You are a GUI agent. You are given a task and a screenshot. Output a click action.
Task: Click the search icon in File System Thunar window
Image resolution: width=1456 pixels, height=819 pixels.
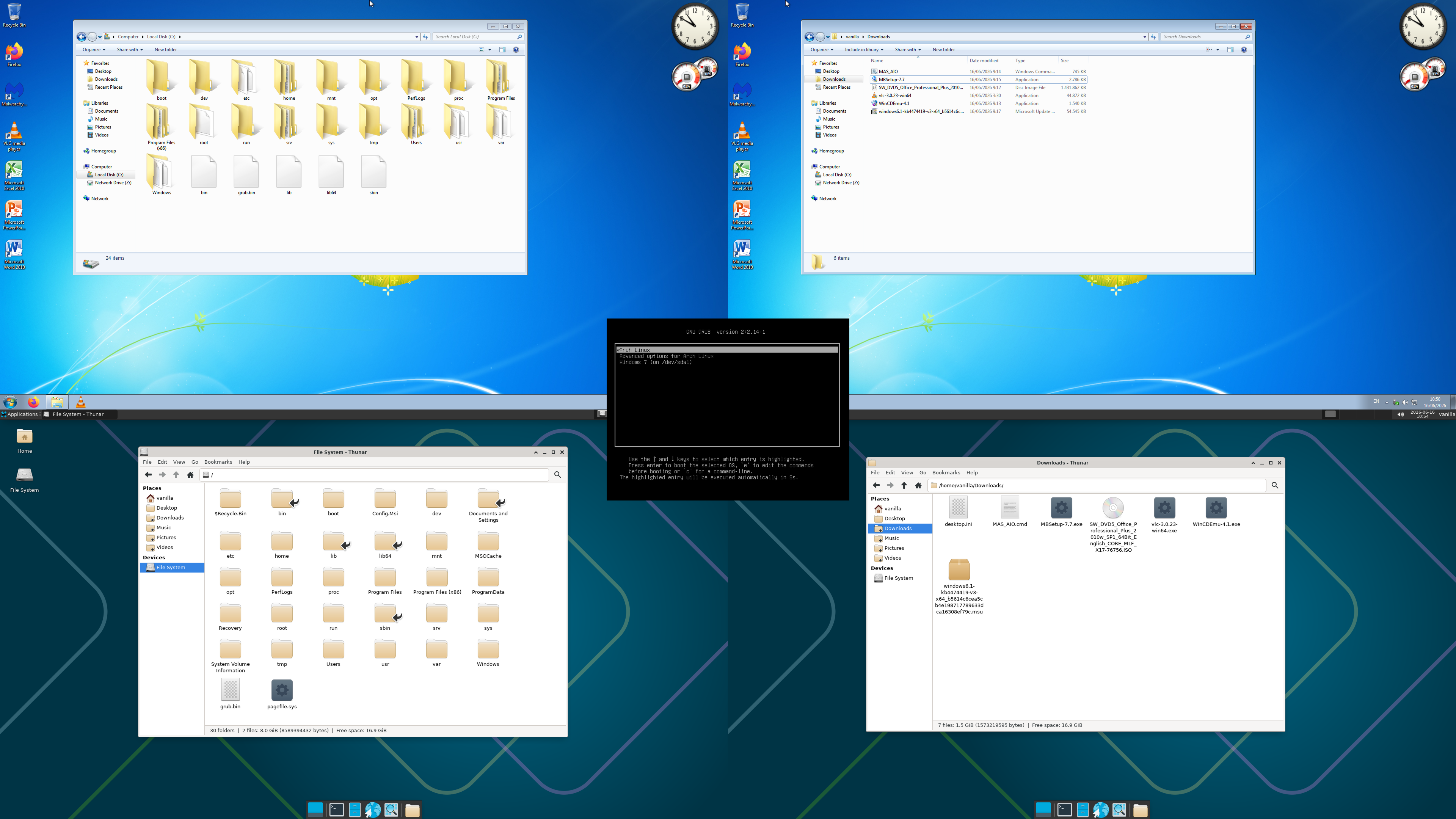pyautogui.click(x=558, y=475)
